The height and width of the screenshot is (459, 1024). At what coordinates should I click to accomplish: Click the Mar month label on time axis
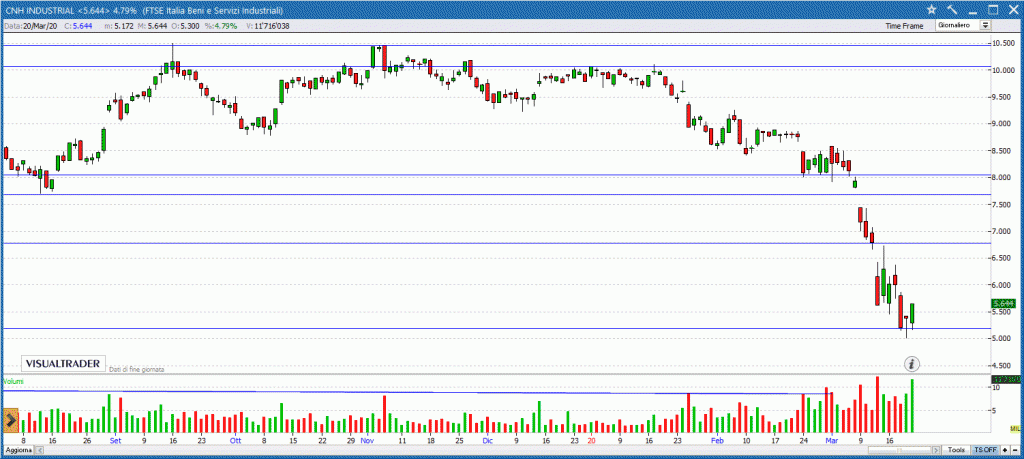click(x=833, y=440)
